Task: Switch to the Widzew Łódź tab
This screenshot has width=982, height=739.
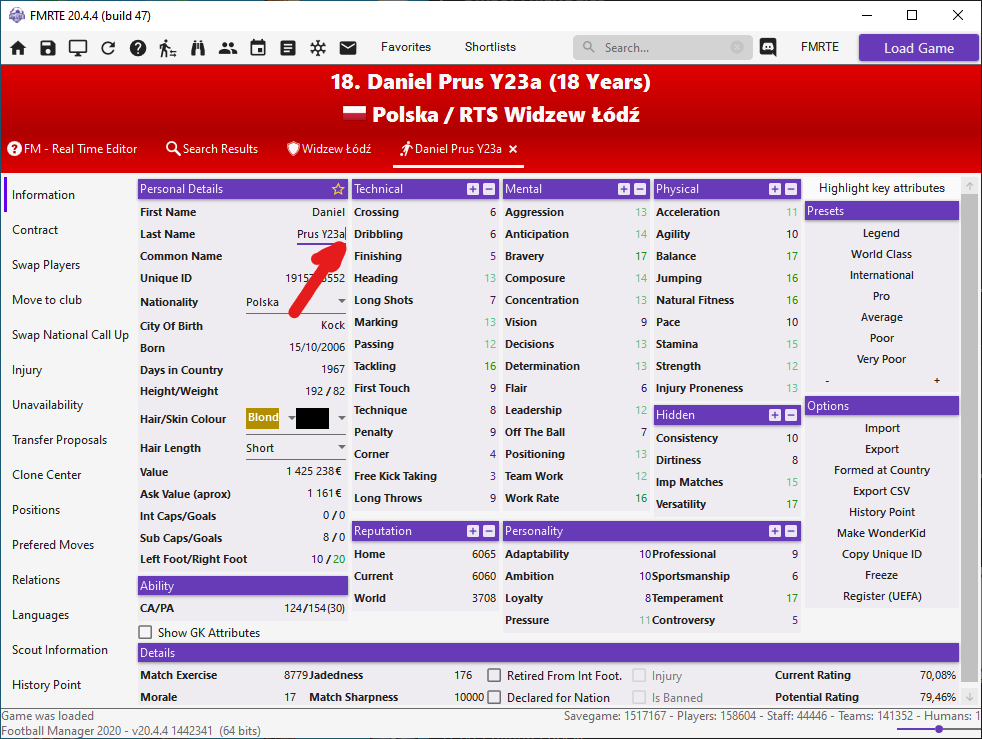Action: coord(329,149)
